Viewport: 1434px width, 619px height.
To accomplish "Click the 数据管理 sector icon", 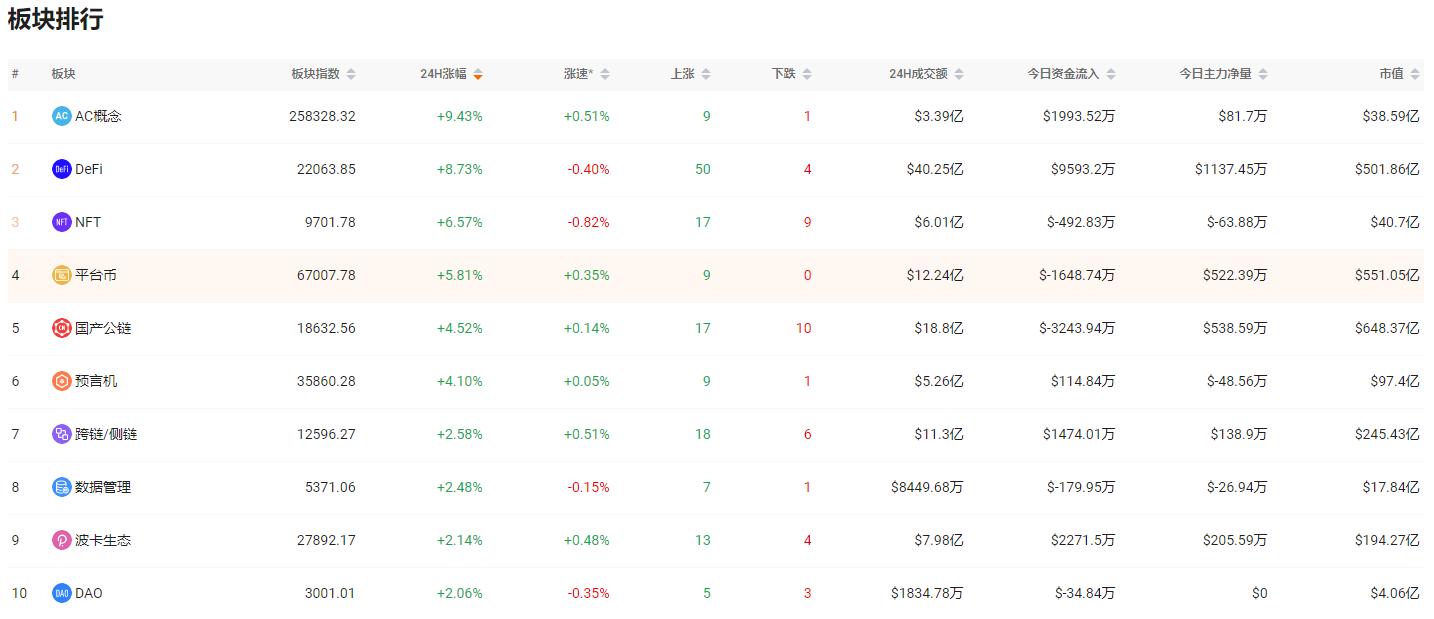I will (62, 487).
